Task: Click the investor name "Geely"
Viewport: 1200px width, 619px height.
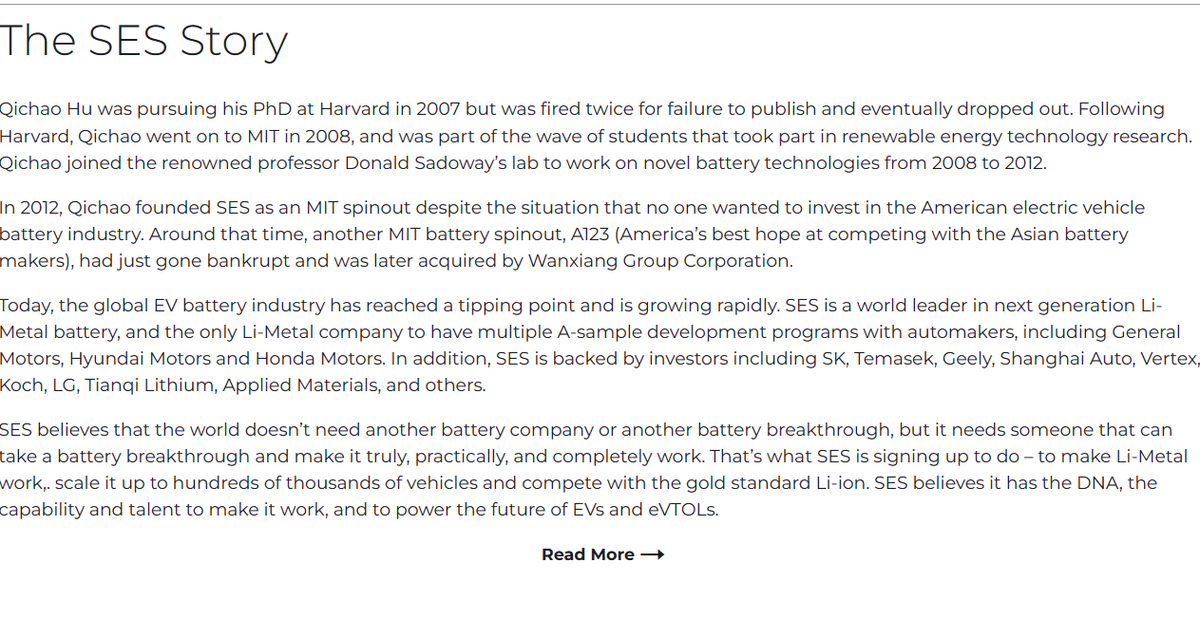Action: click(x=966, y=358)
